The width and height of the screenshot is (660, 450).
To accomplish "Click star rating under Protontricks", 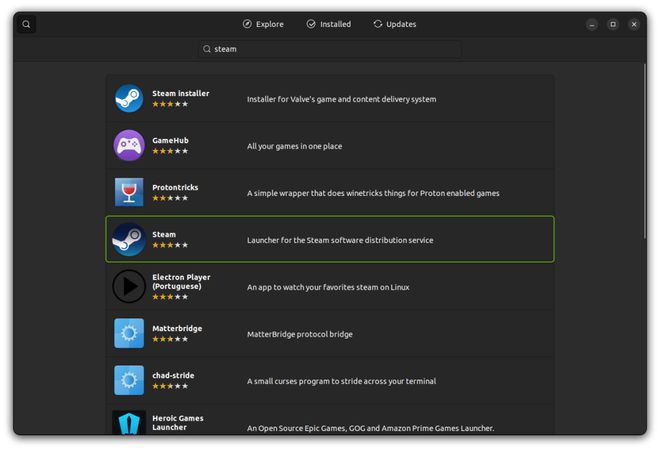I will click(x=170, y=198).
